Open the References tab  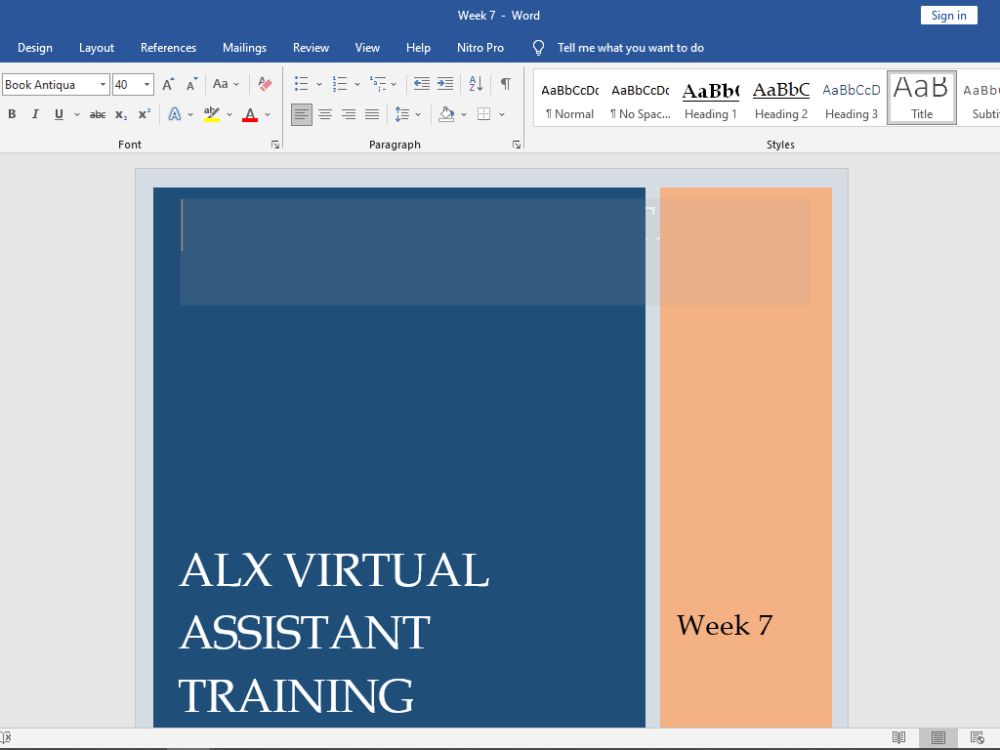[168, 48]
